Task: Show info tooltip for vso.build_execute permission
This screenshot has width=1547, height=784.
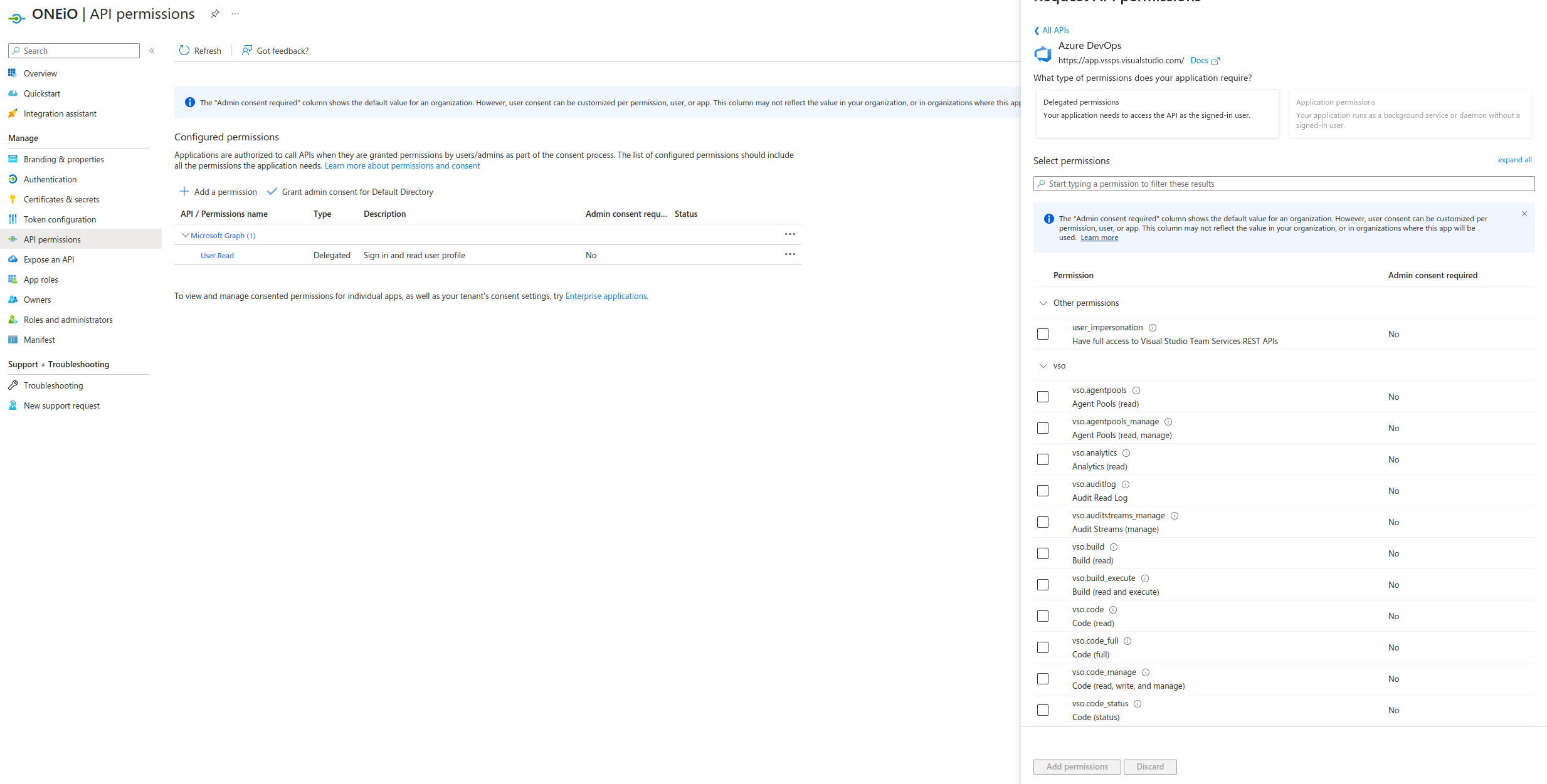Action: tap(1145, 578)
